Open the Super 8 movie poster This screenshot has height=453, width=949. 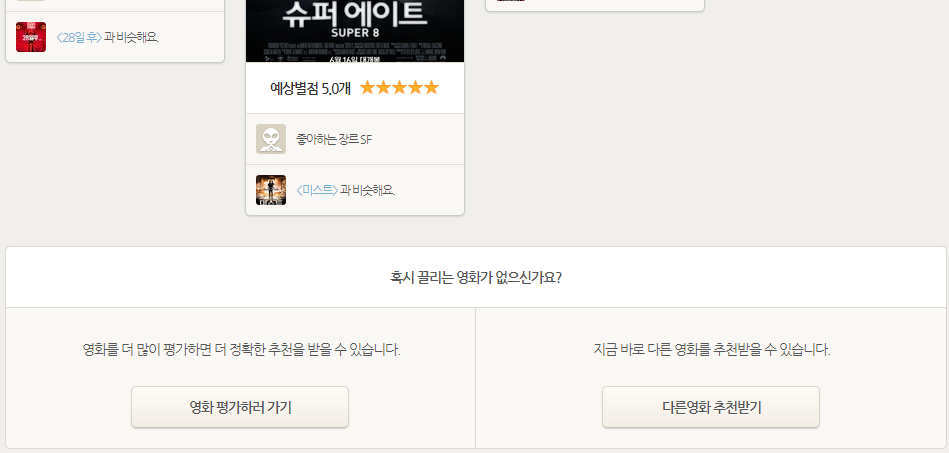click(355, 30)
